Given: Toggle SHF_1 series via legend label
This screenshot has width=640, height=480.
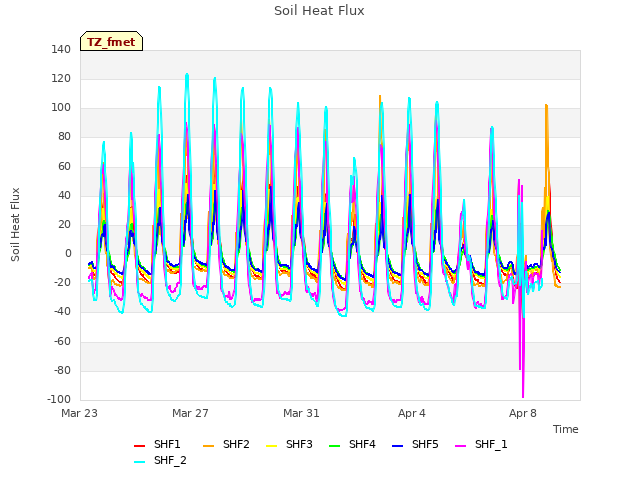Looking at the screenshot, I should (491, 444).
